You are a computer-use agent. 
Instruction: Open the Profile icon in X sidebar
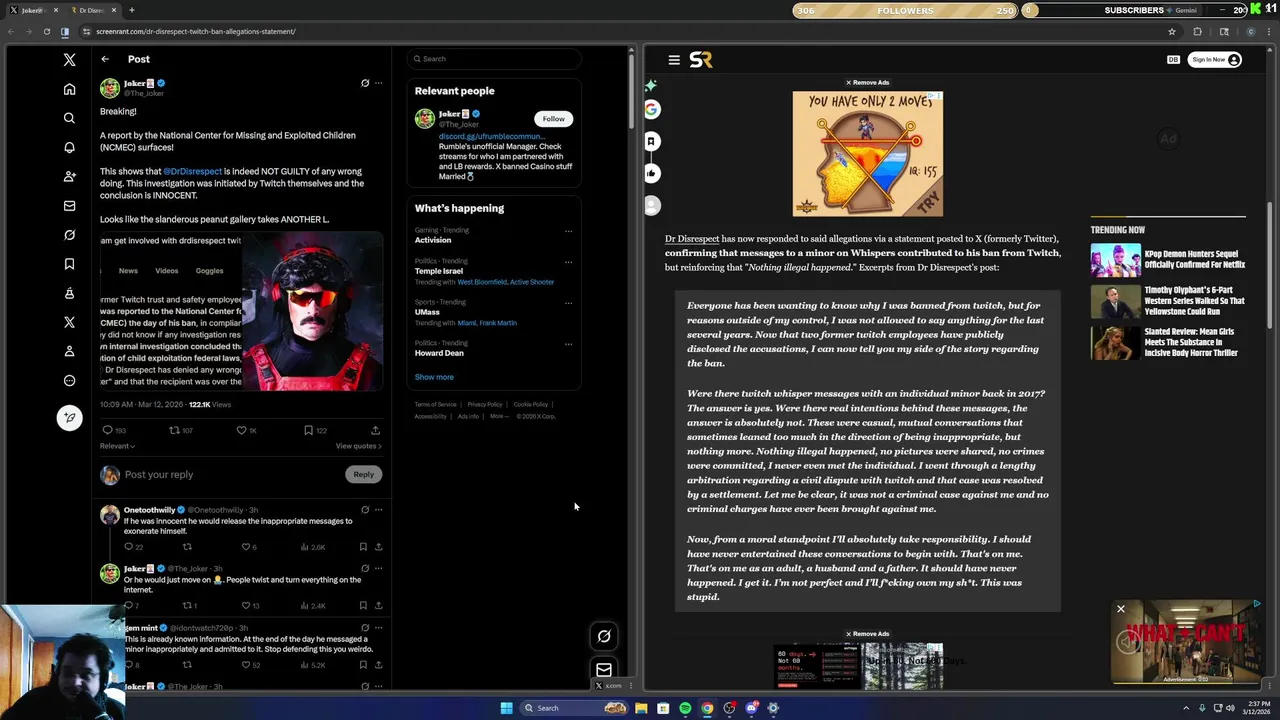[69, 351]
